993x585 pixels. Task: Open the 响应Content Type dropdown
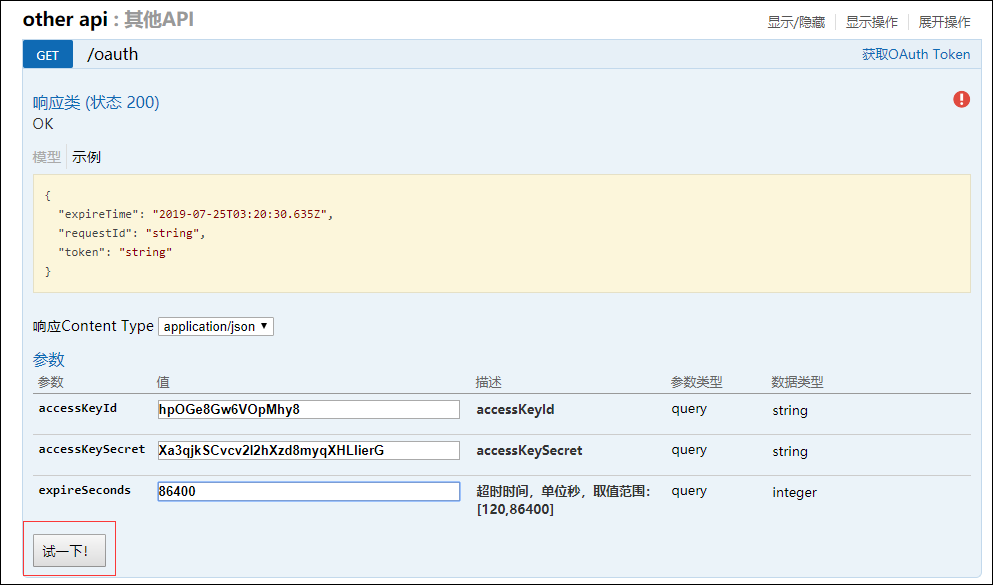[216, 326]
